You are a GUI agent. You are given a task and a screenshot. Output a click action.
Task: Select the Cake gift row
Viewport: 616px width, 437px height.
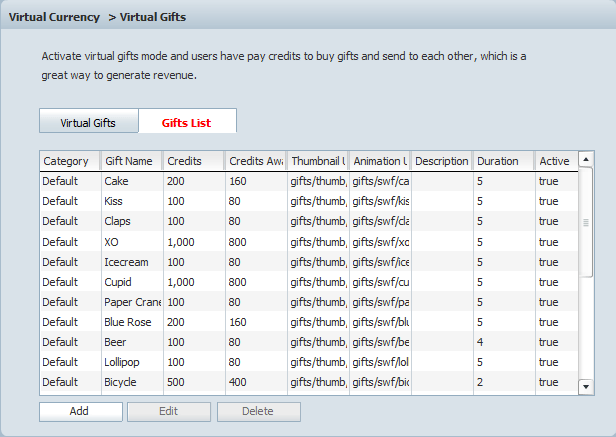(130, 182)
